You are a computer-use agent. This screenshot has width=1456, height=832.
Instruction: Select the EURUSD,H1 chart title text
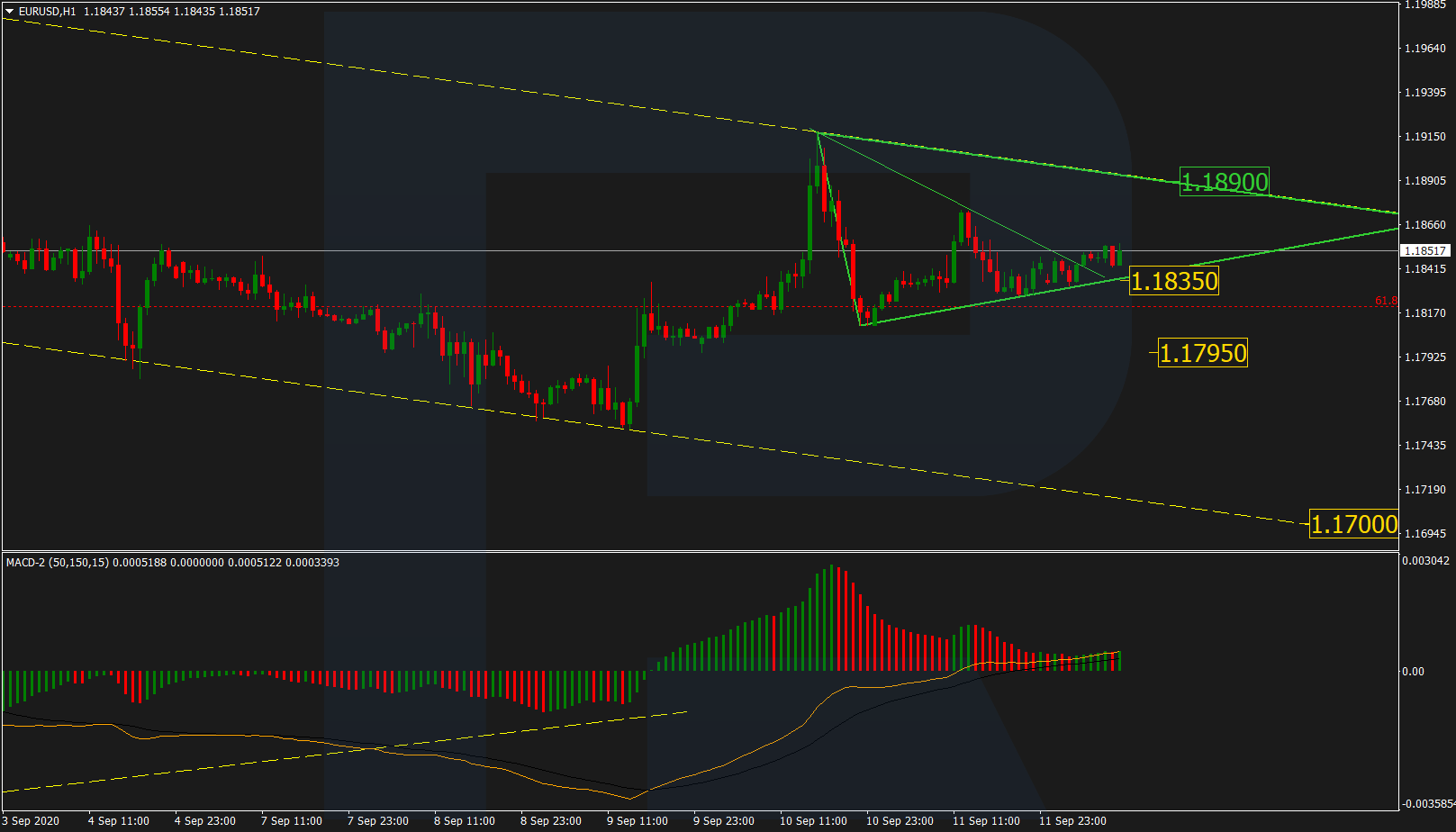47,12
